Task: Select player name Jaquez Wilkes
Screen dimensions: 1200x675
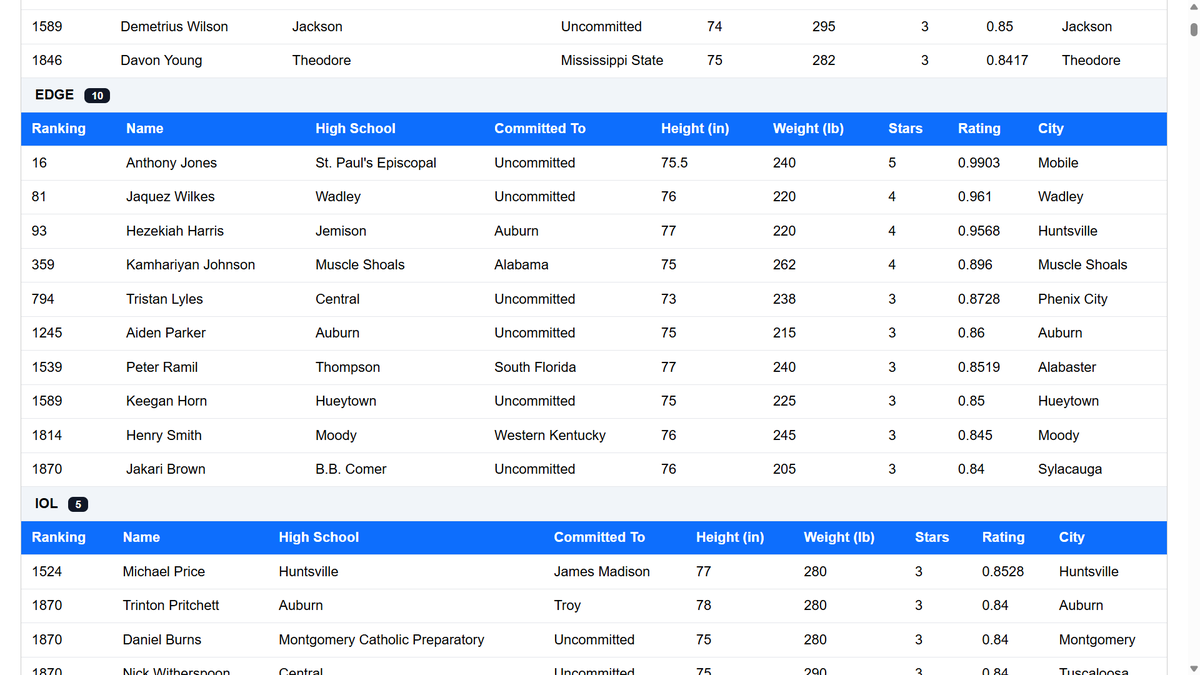Action: coord(170,197)
